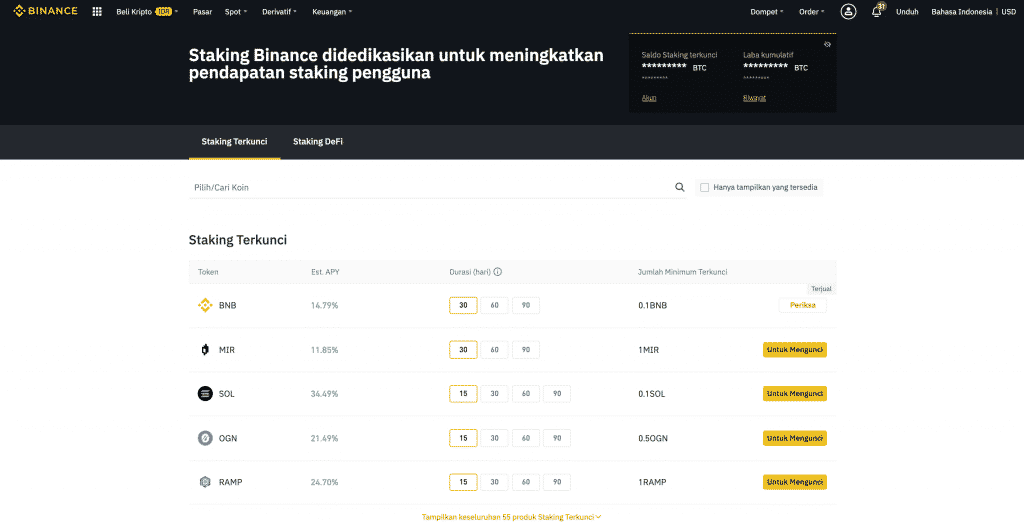This screenshot has height=524, width=1024.
Task: Click the Pilih/Cari Koin search field
Action: pos(430,187)
